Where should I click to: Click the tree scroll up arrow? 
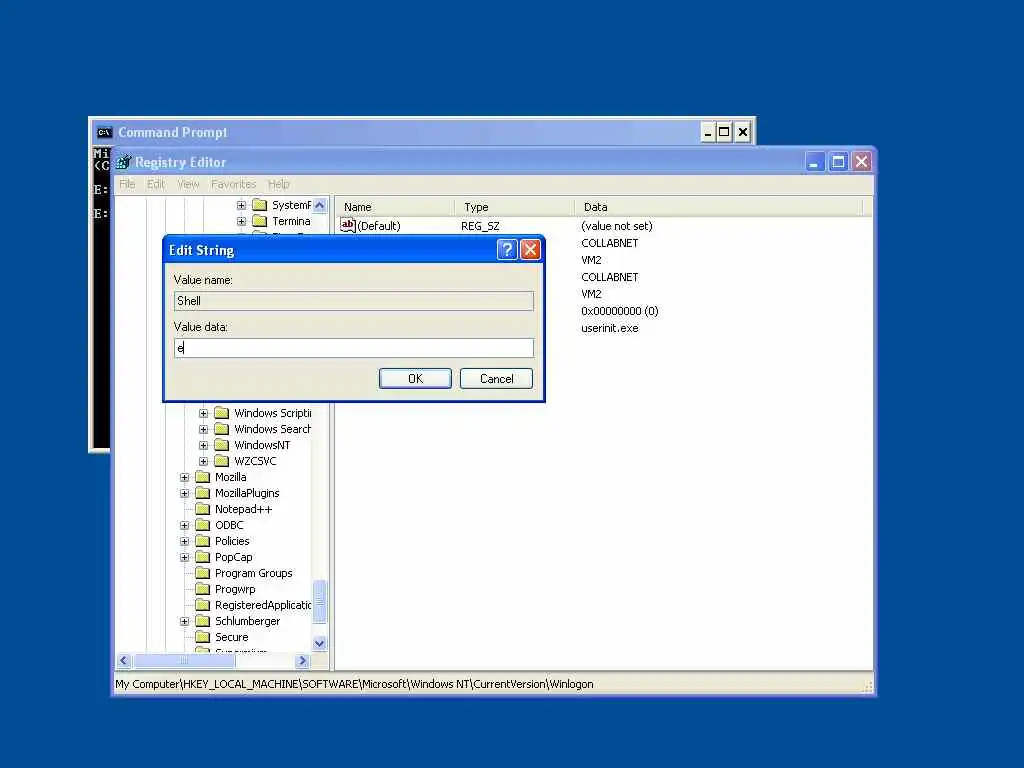[x=319, y=205]
